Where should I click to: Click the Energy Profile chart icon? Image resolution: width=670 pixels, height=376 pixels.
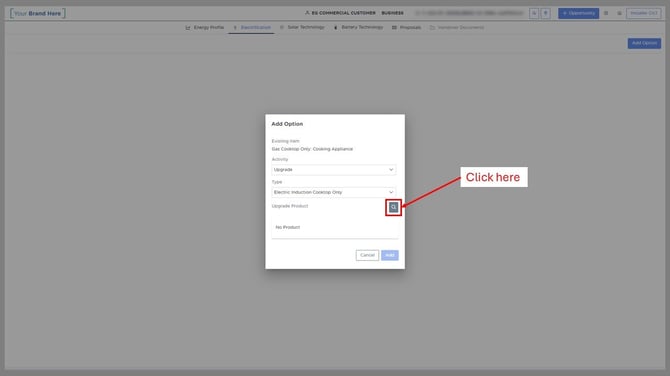[188, 28]
